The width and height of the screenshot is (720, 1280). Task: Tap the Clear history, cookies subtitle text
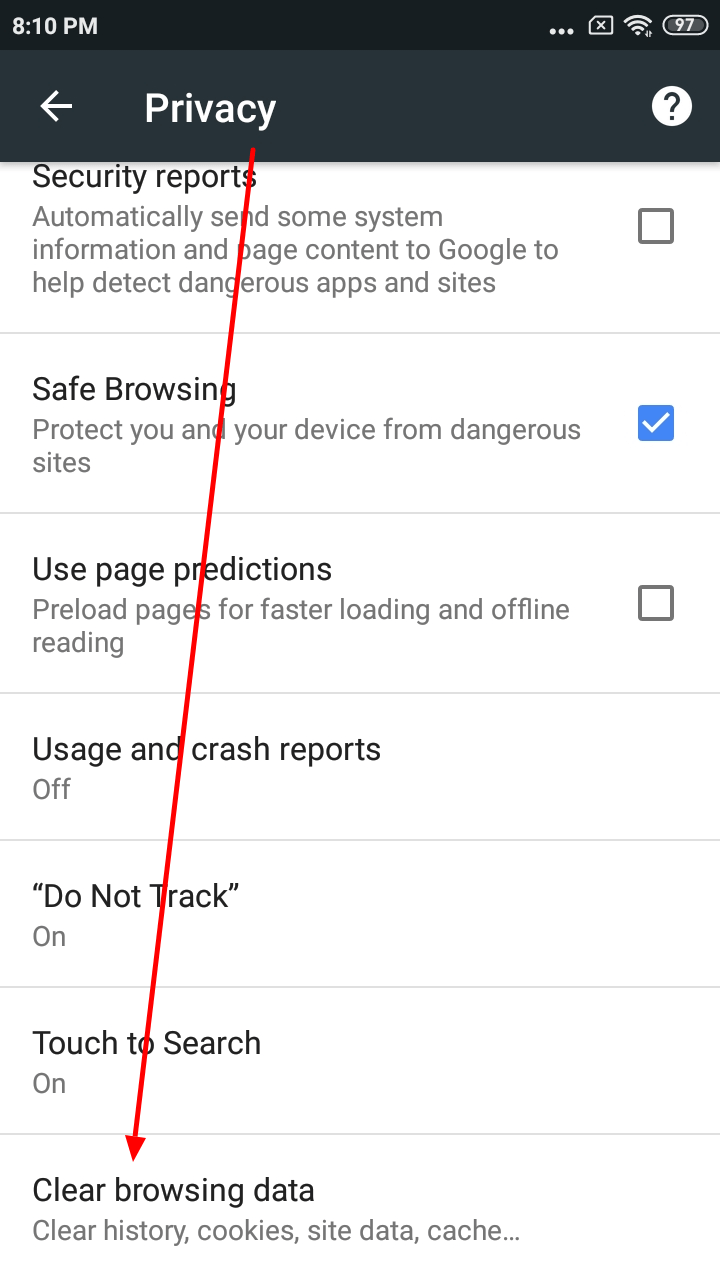[276, 1231]
